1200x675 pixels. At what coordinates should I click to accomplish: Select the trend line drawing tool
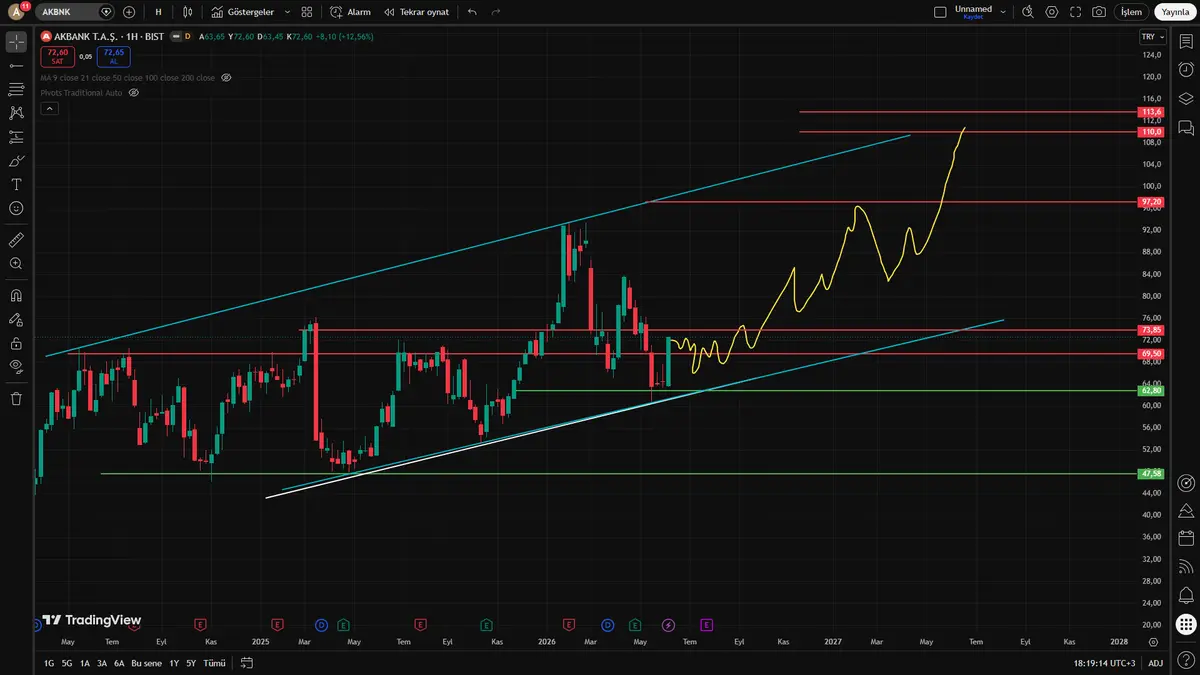point(15,65)
